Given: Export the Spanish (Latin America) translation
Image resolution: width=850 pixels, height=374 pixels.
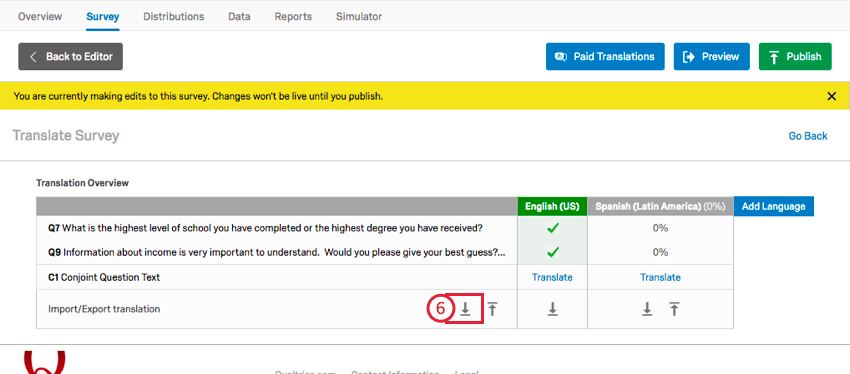Looking at the screenshot, I should coord(647,309).
